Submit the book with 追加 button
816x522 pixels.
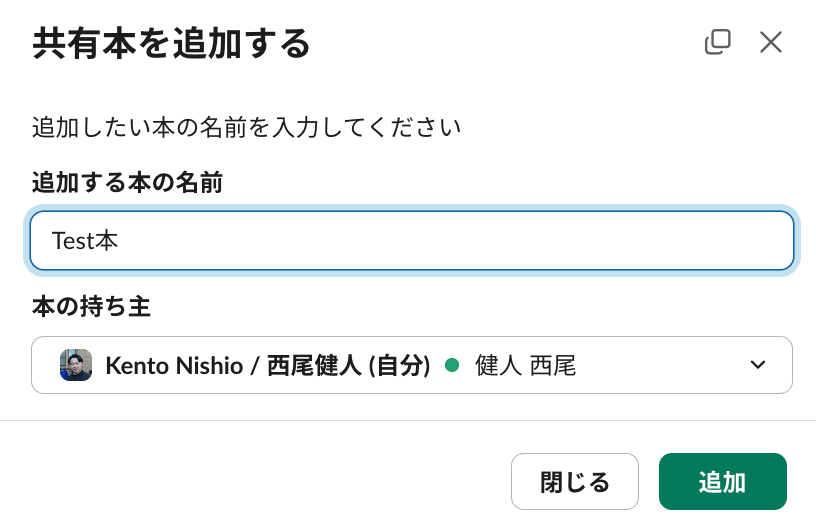click(x=723, y=481)
